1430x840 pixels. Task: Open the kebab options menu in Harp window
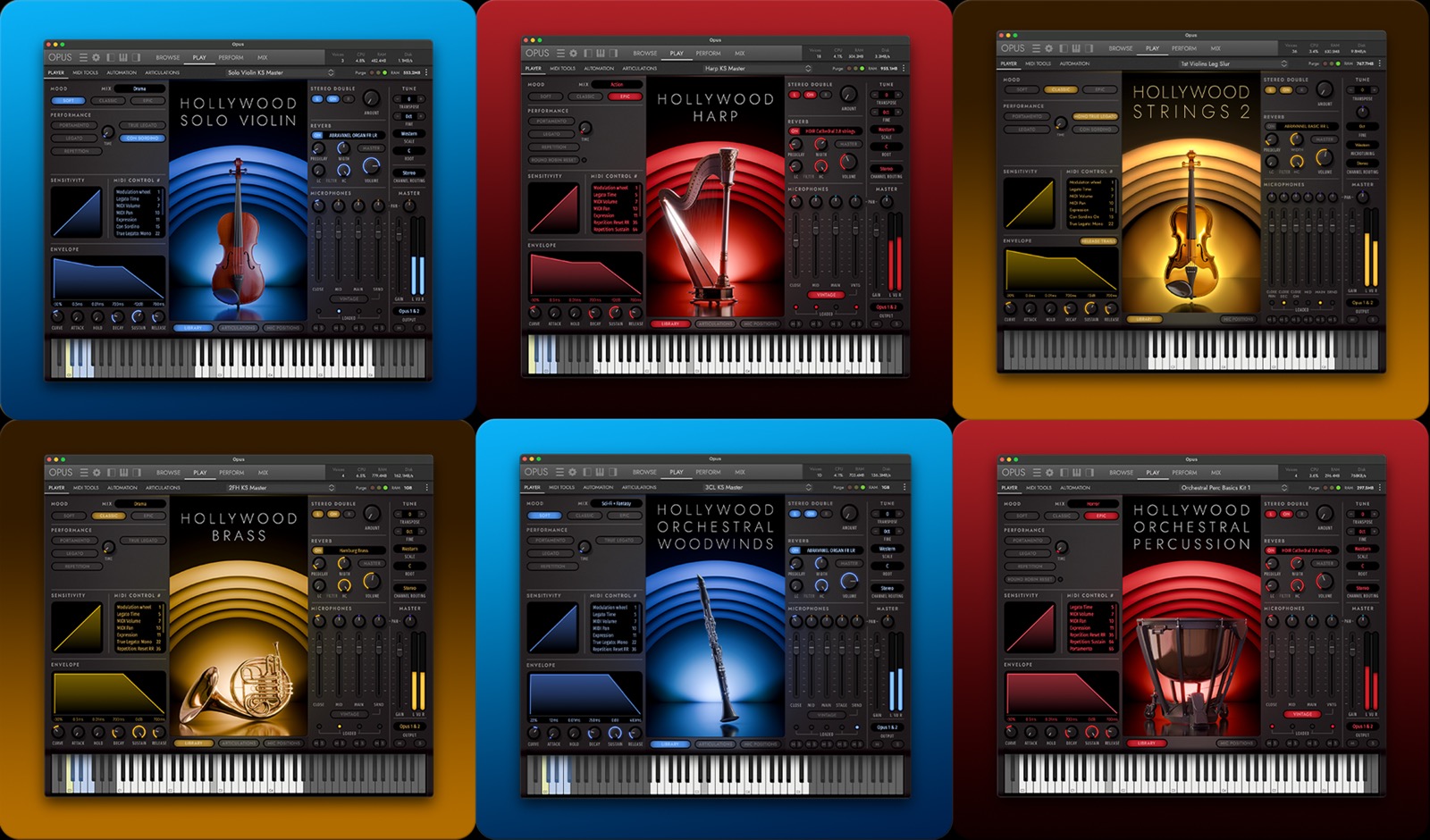(904, 68)
